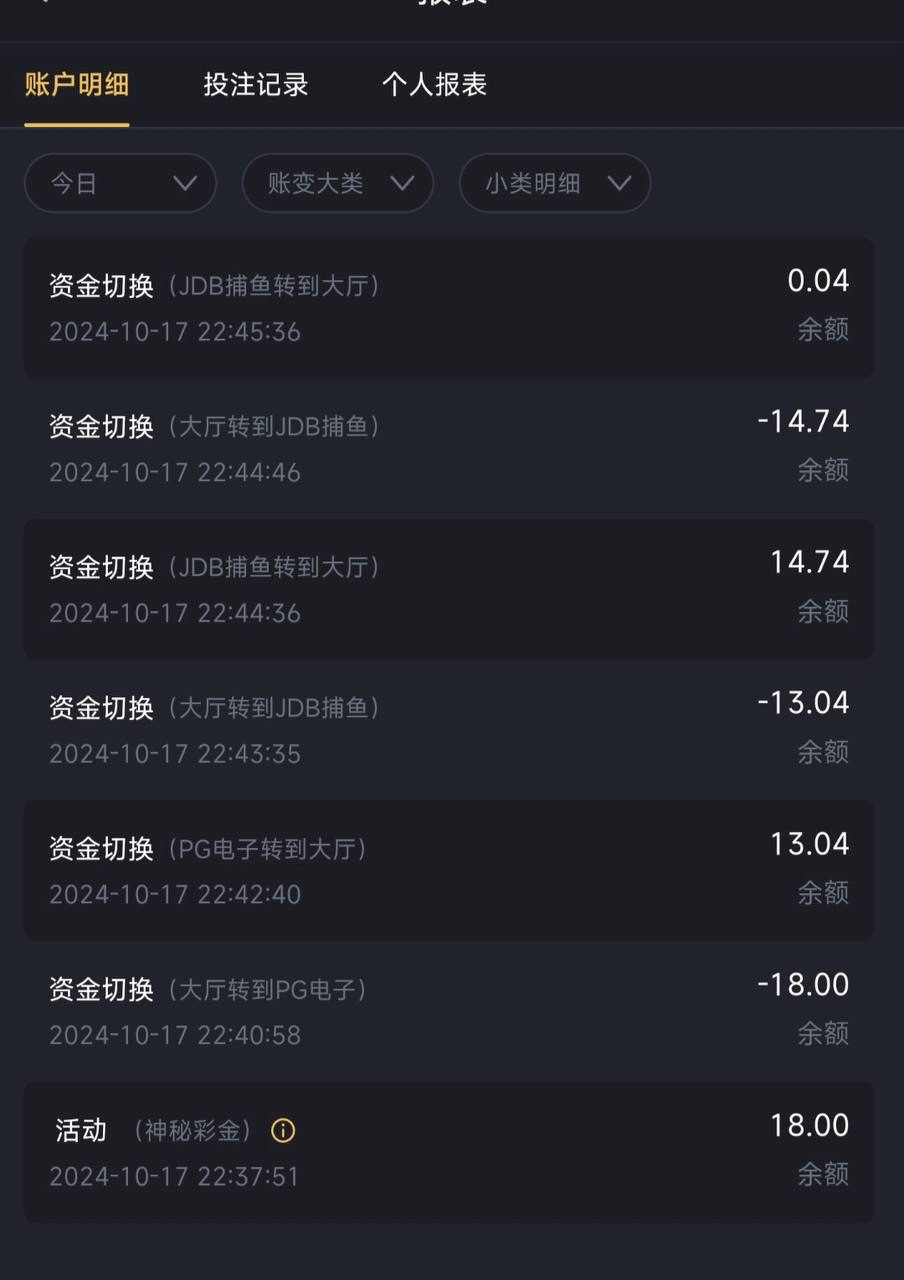The width and height of the screenshot is (904, 1280).
Task: Click the chevron arrow in 小类明细 filter
Action: pos(619,183)
